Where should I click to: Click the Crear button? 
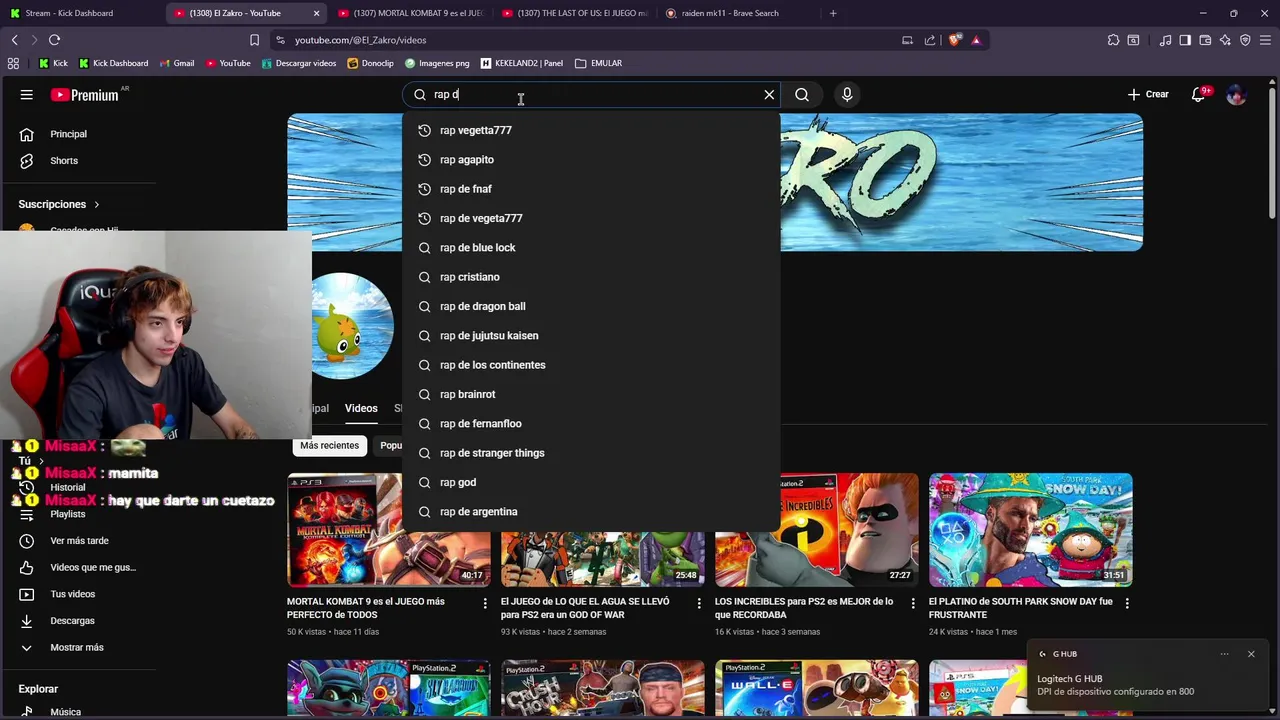coord(1148,95)
